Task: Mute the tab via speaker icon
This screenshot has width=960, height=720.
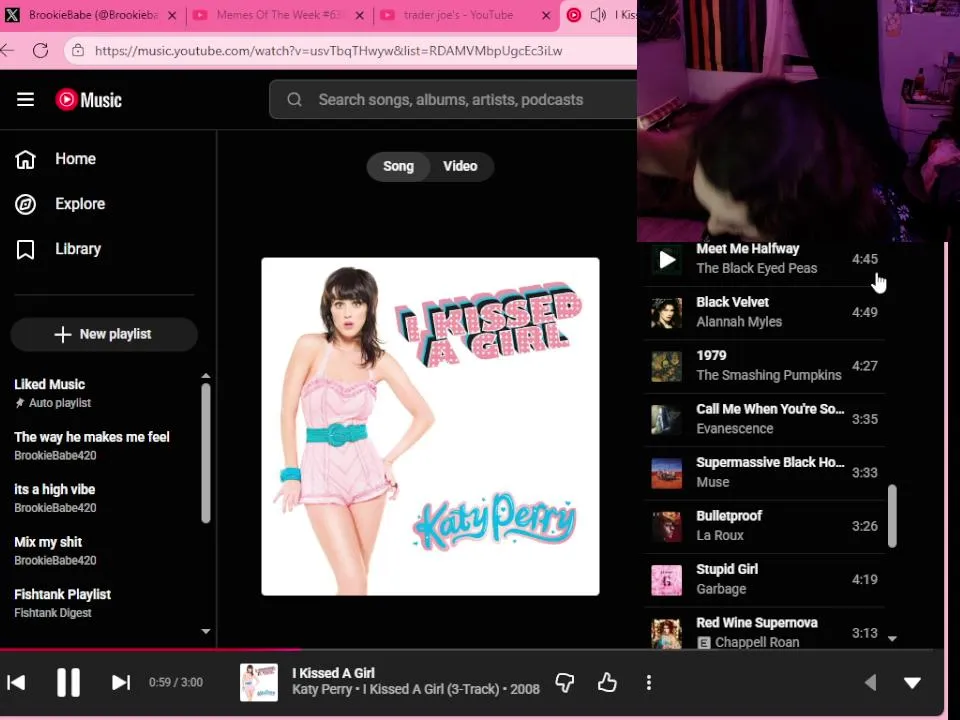Action: click(x=599, y=15)
